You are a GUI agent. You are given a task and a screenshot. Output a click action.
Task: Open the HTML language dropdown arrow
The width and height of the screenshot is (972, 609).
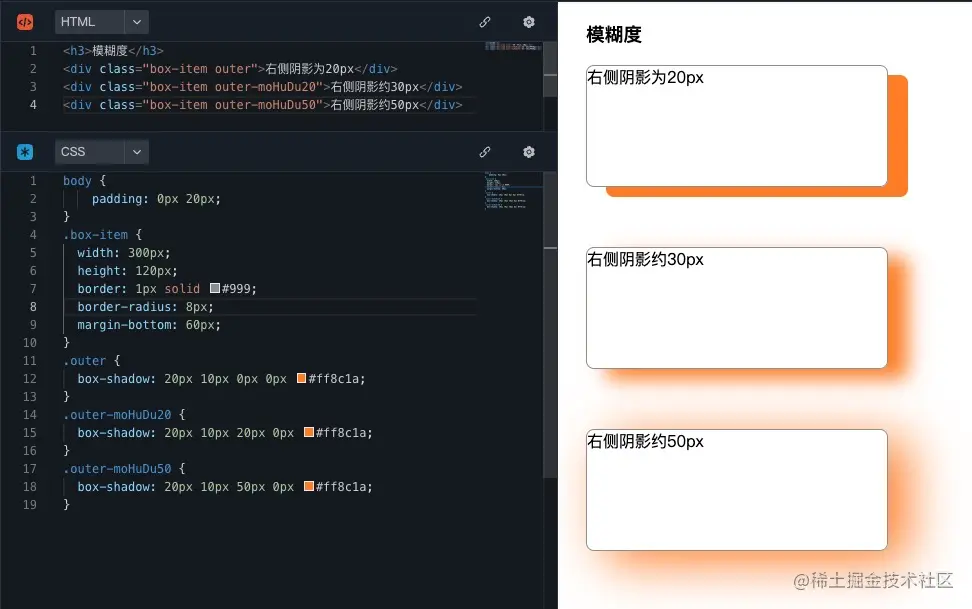136,22
